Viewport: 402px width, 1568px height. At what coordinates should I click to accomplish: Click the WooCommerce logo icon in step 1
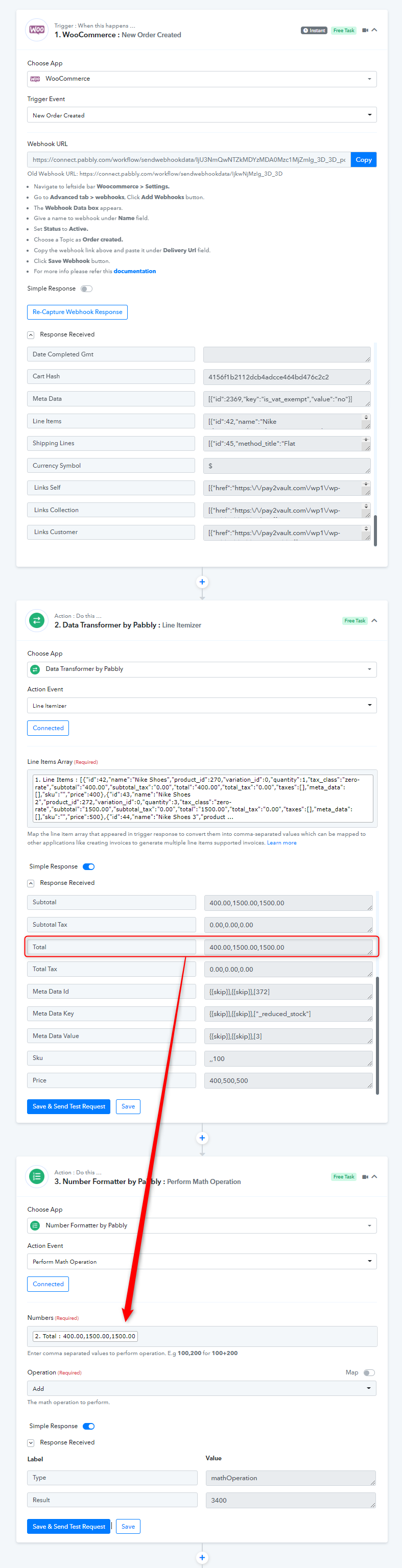click(x=37, y=30)
